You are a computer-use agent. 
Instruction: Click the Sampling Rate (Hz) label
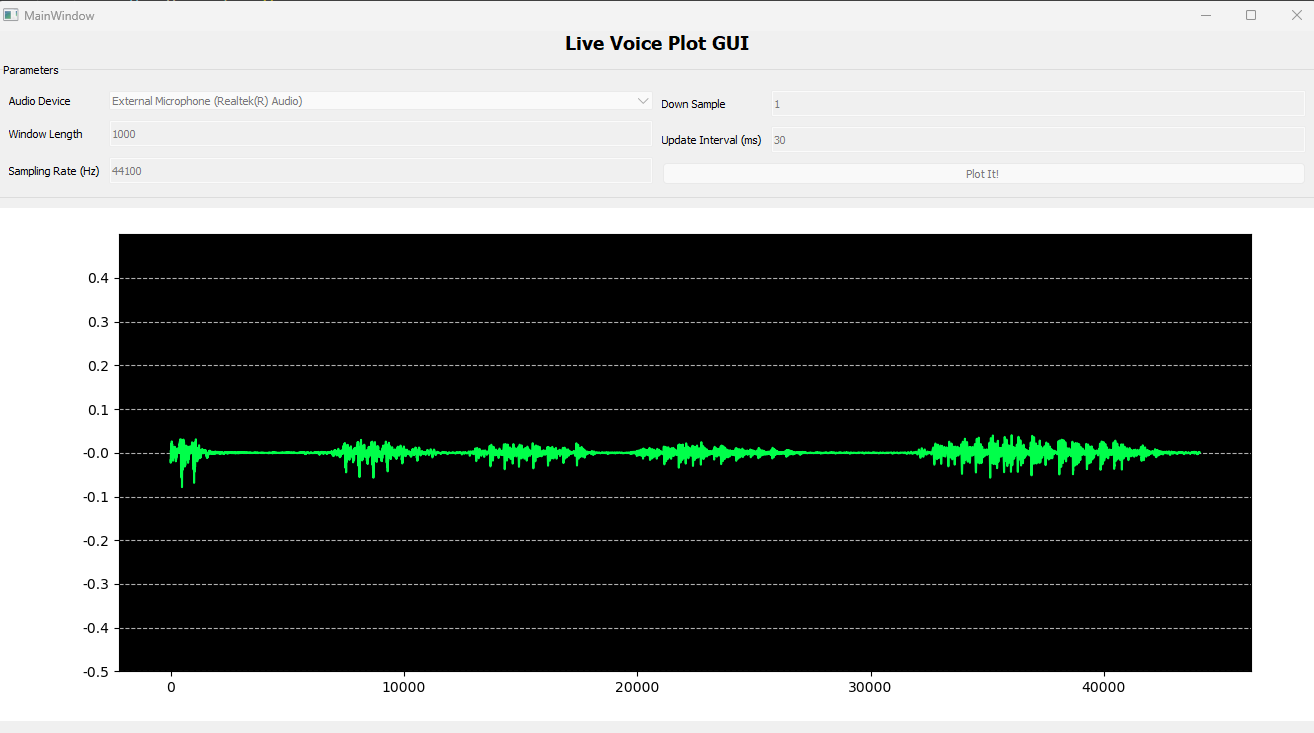54,171
